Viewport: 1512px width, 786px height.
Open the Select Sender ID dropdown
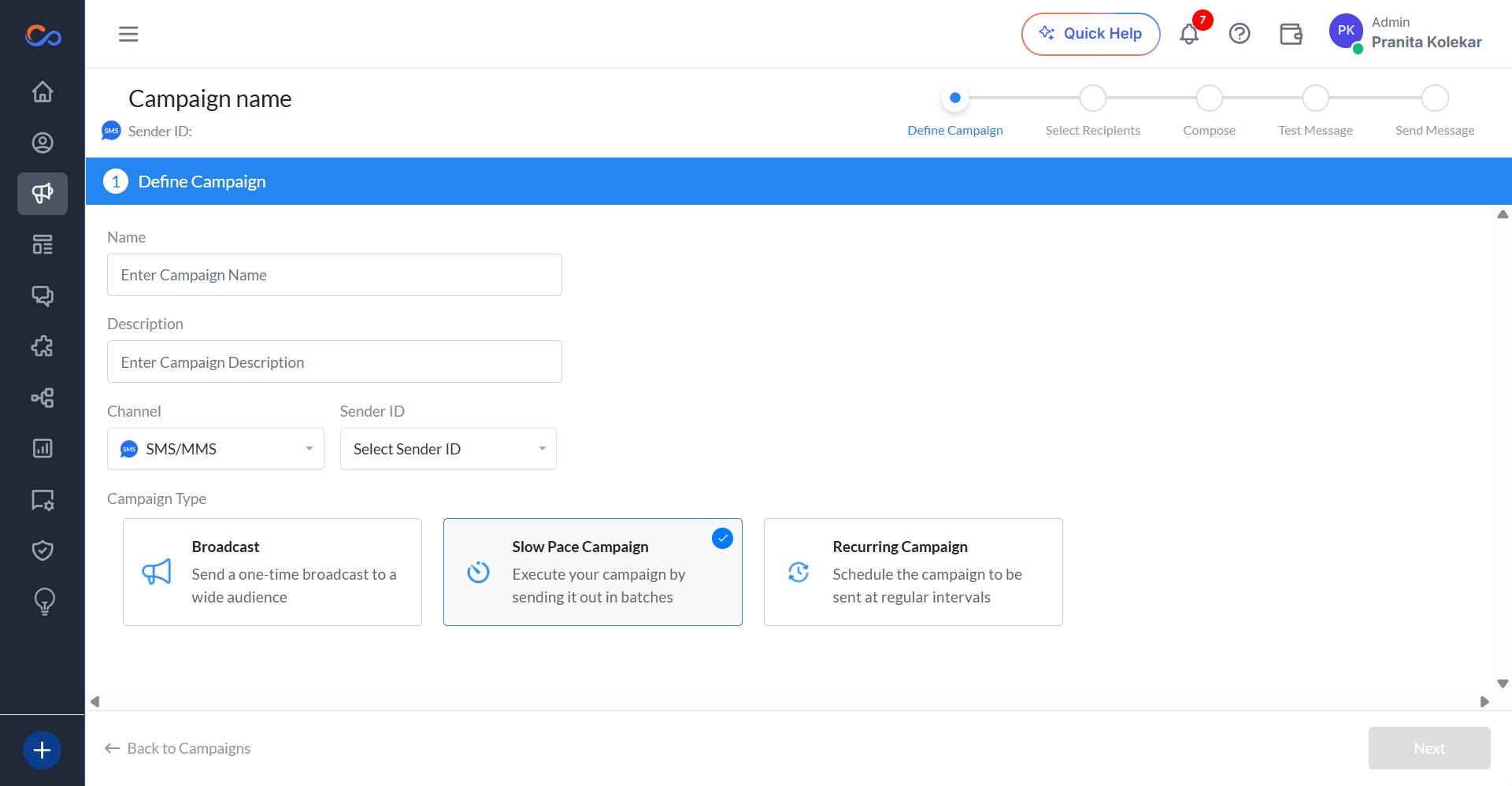(x=448, y=449)
